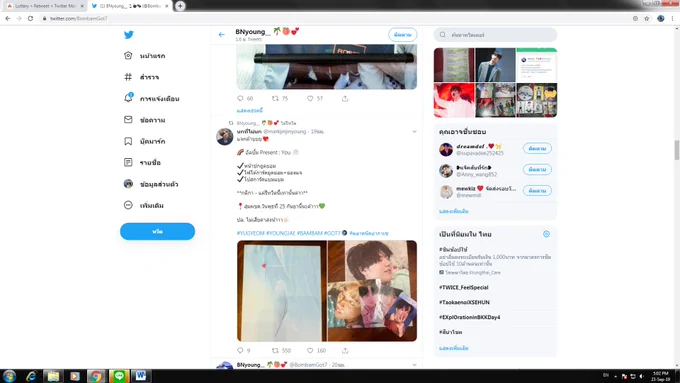The height and width of the screenshot is (383, 680).
Task: Follow suggested account @Anny_wang852
Action: [537, 170]
